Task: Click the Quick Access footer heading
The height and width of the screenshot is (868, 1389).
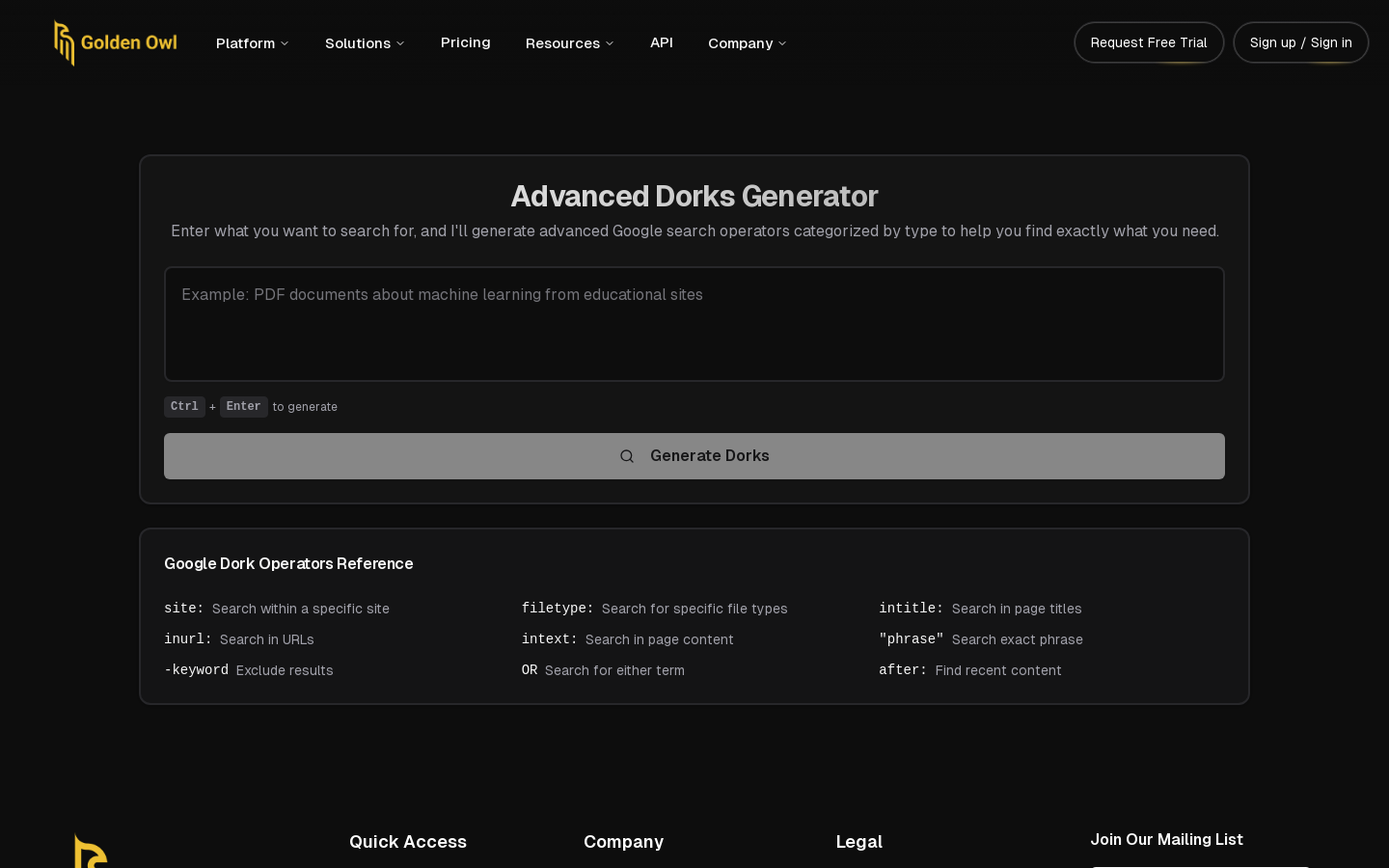Action: click(x=408, y=842)
